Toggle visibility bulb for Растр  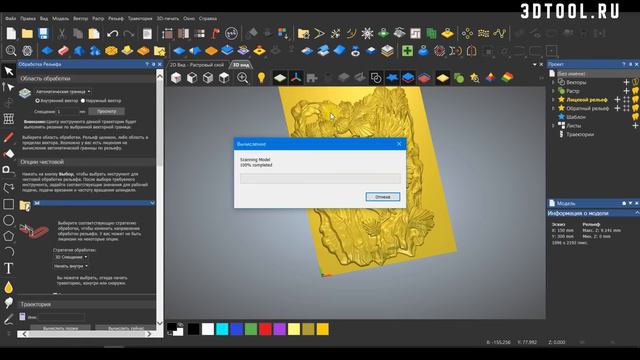[x=636, y=91]
